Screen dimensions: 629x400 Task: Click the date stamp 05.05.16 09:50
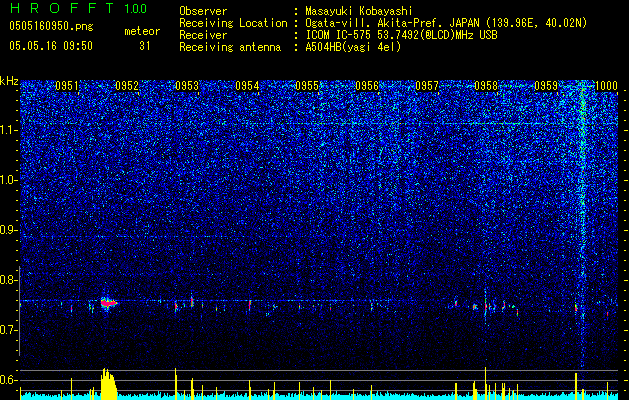pos(51,46)
